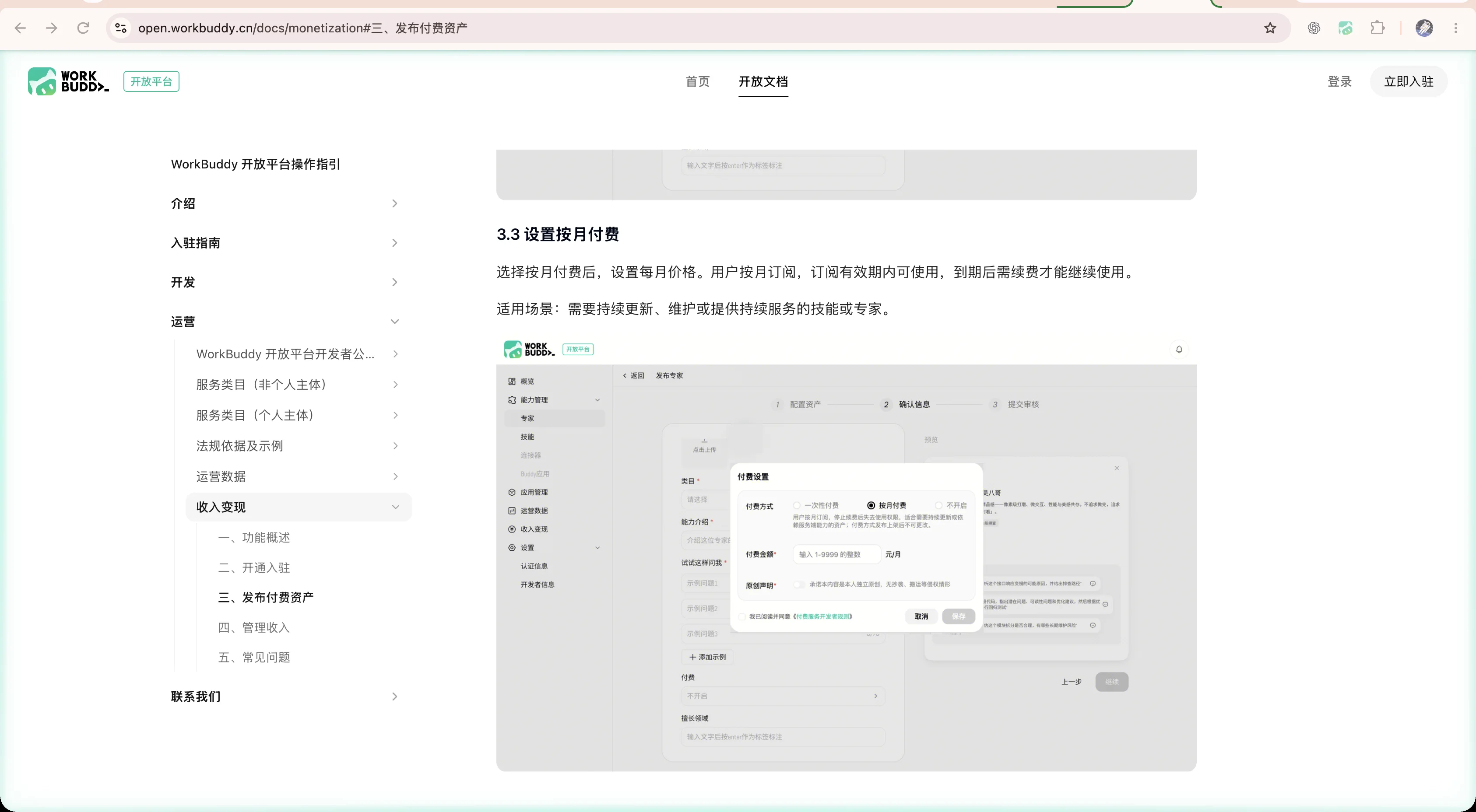The width and height of the screenshot is (1476, 812).
Task: Click the 3.3 设置按月付费 heading
Action: [558, 234]
